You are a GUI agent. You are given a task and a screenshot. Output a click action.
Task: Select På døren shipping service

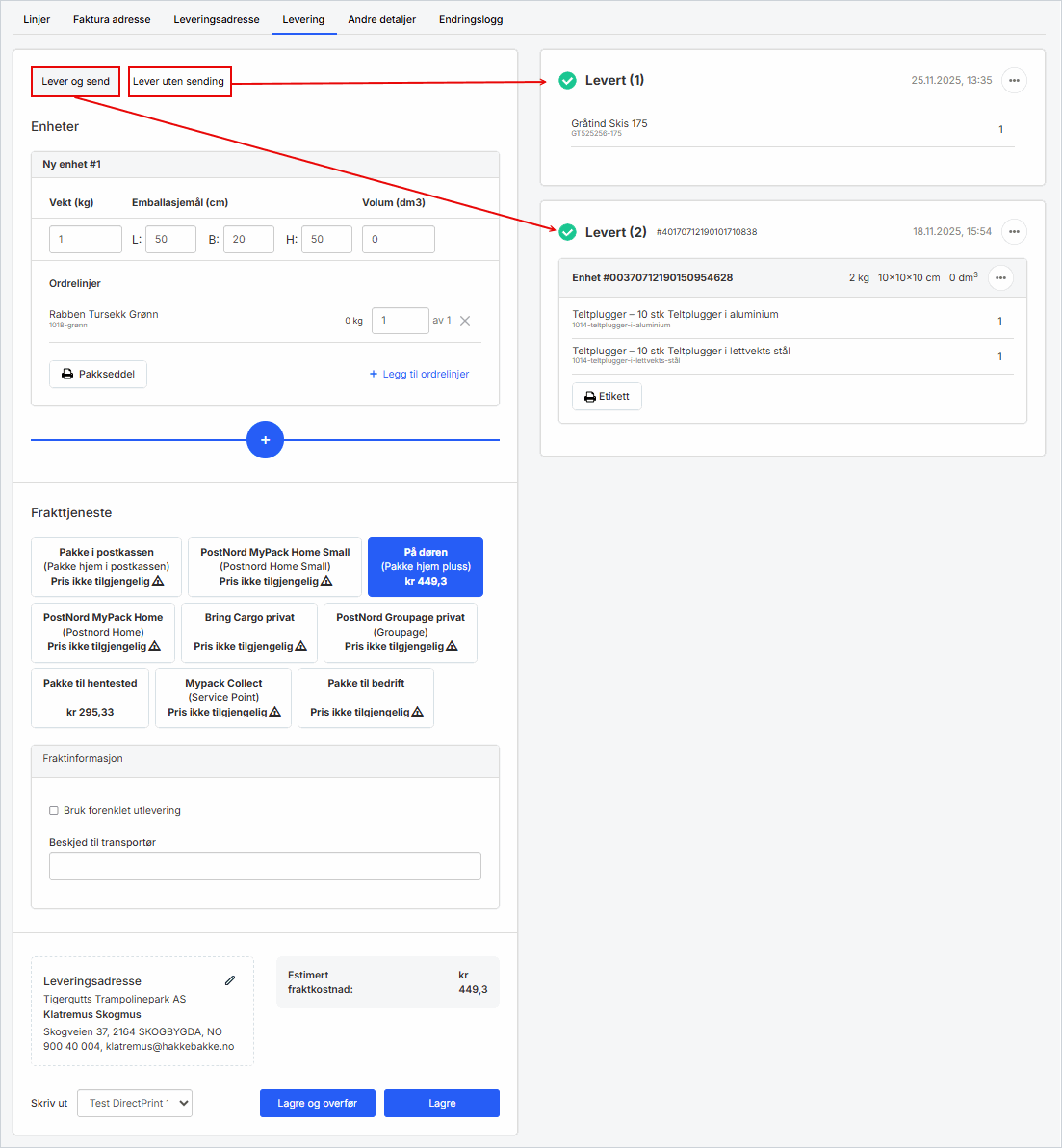pyautogui.click(x=426, y=567)
